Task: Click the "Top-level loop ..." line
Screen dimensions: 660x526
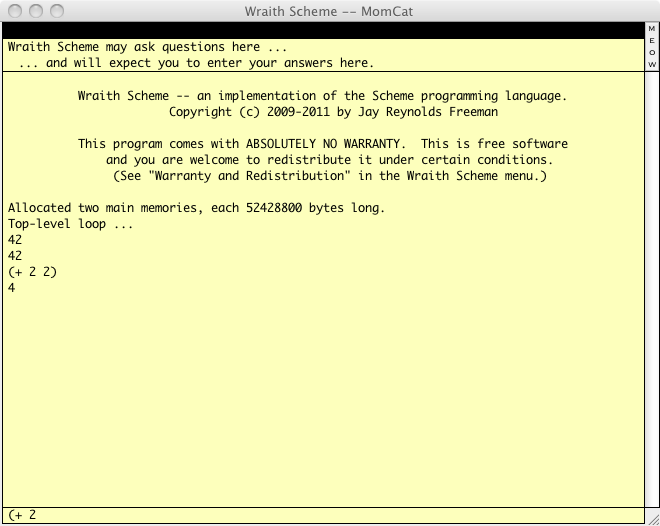Action: click(70, 224)
